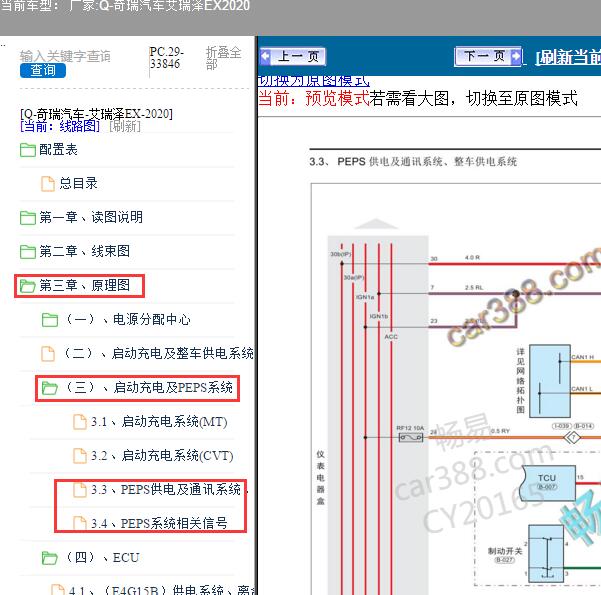Click PC.29-33846 text
Screen dimensions: 601x595
[x=166, y=58]
